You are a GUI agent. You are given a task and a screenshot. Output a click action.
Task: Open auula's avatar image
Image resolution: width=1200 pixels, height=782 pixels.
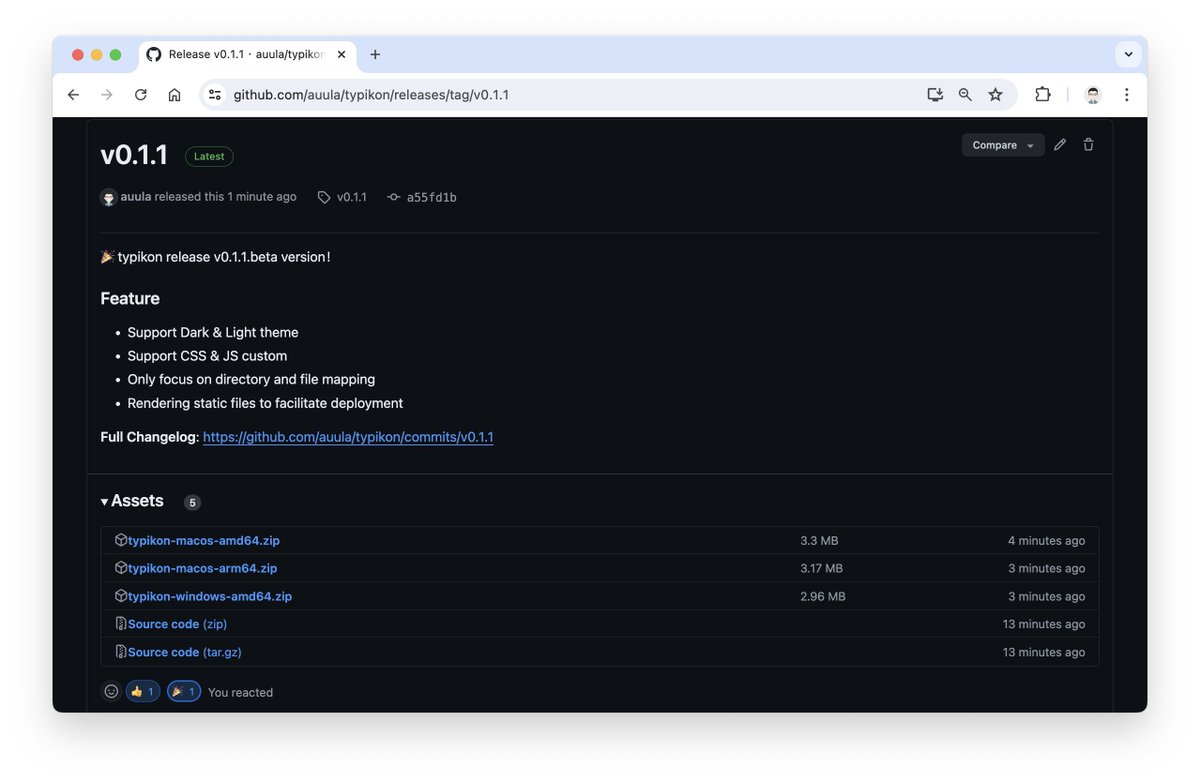(x=109, y=198)
